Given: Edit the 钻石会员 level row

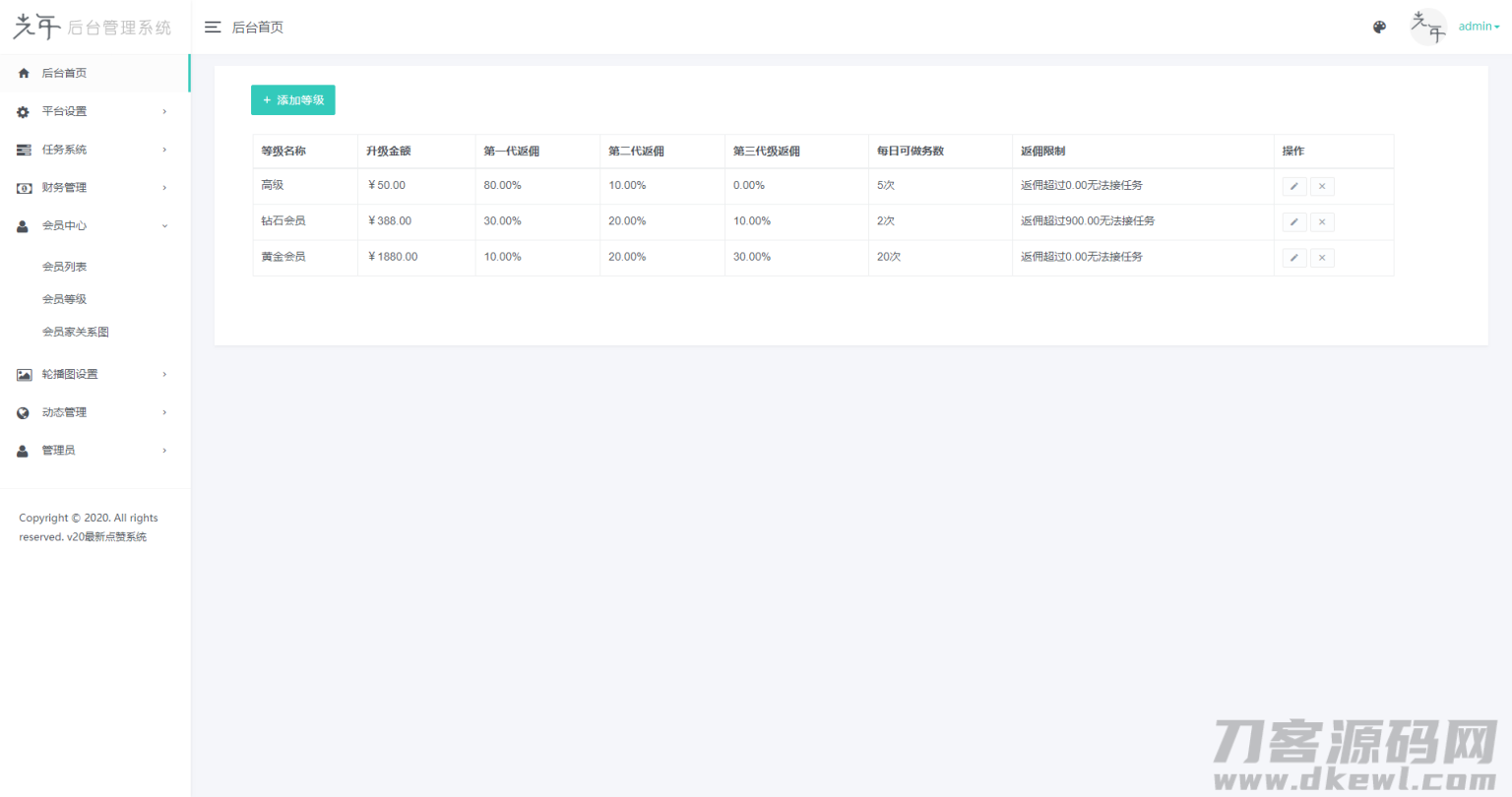Looking at the screenshot, I should click(x=1293, y=222).
